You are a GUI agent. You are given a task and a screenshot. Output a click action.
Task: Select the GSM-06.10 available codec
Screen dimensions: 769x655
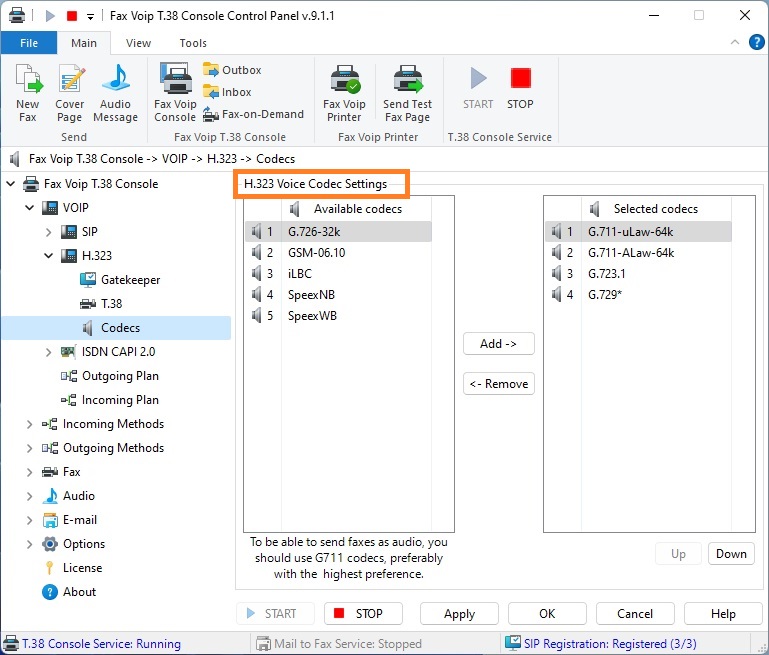pyautogui.click(x=338, y=252)
